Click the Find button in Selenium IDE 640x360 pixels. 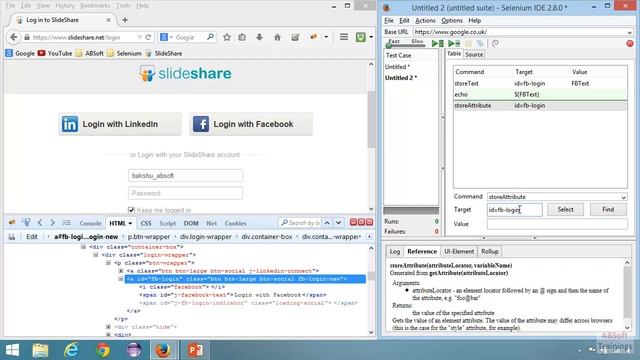click(x=608, y=209)
